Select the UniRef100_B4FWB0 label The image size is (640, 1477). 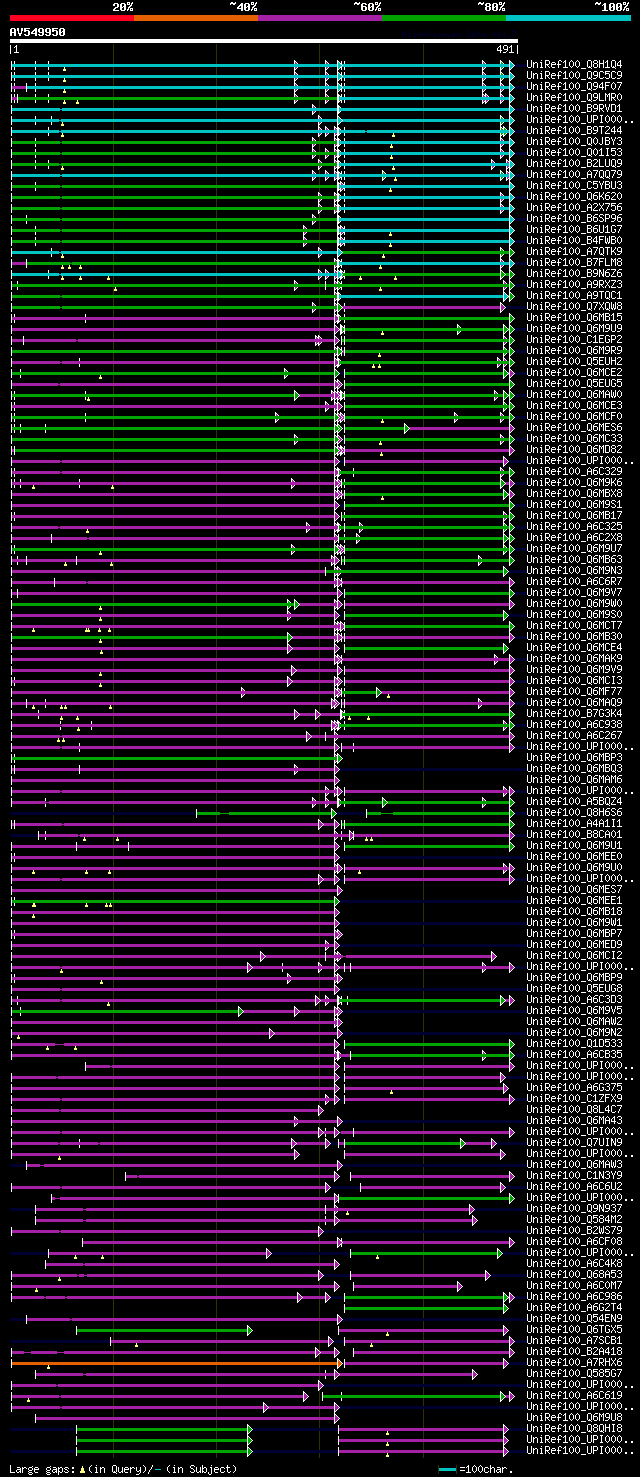click(574, 240)
